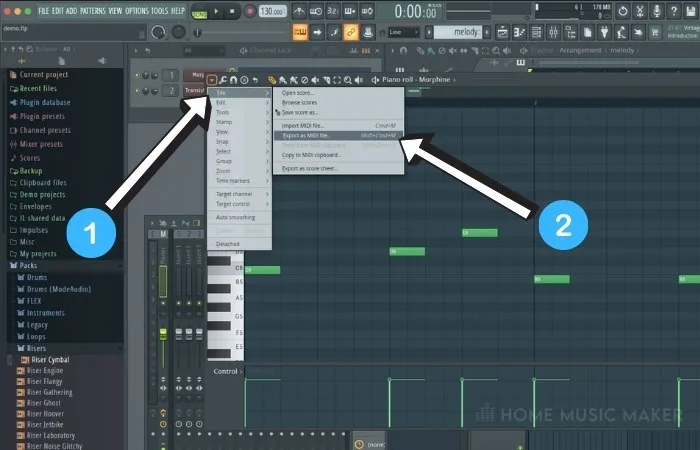Toggle channel 1 mute LED

pyautogui.click(x=137, y=75)
